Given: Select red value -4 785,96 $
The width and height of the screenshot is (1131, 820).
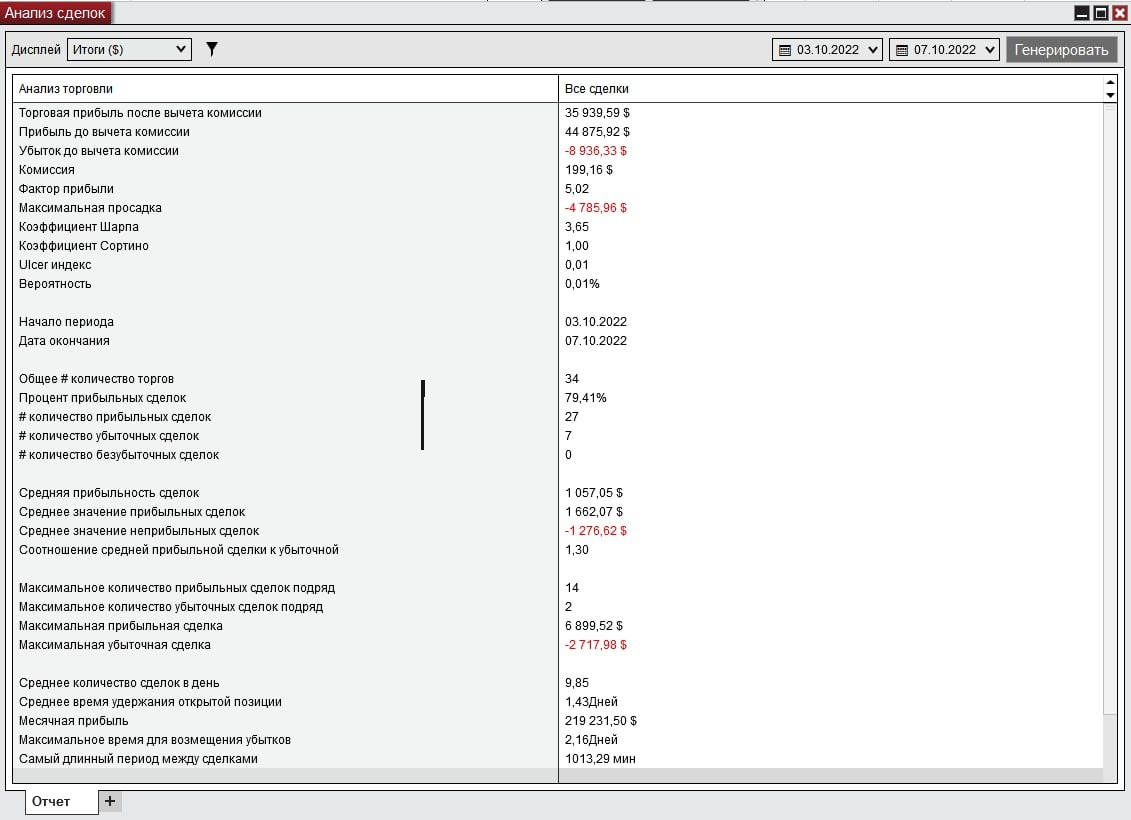Looking at the screenshot, I should click(596, 208).
